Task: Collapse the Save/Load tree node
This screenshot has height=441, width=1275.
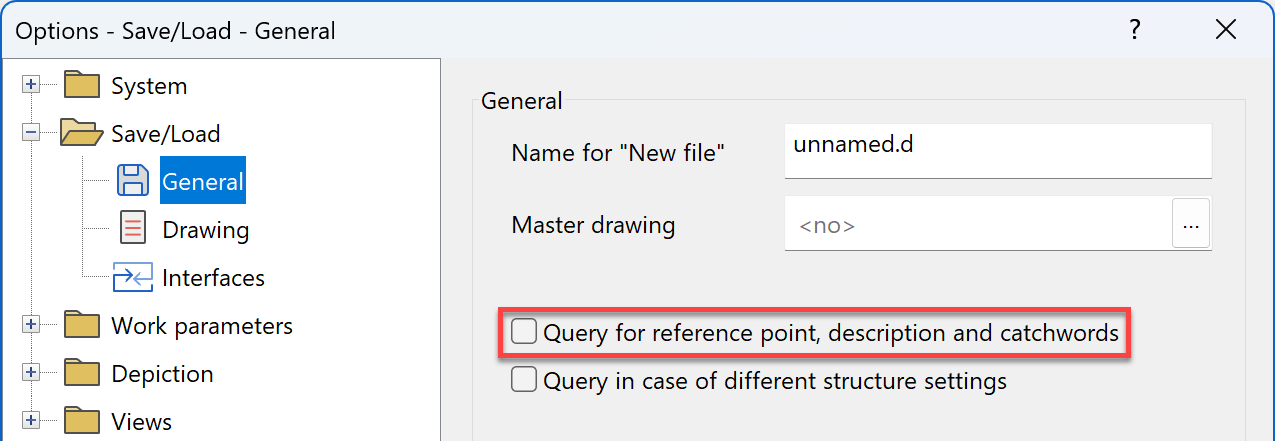Action: (x=31, y=133)
